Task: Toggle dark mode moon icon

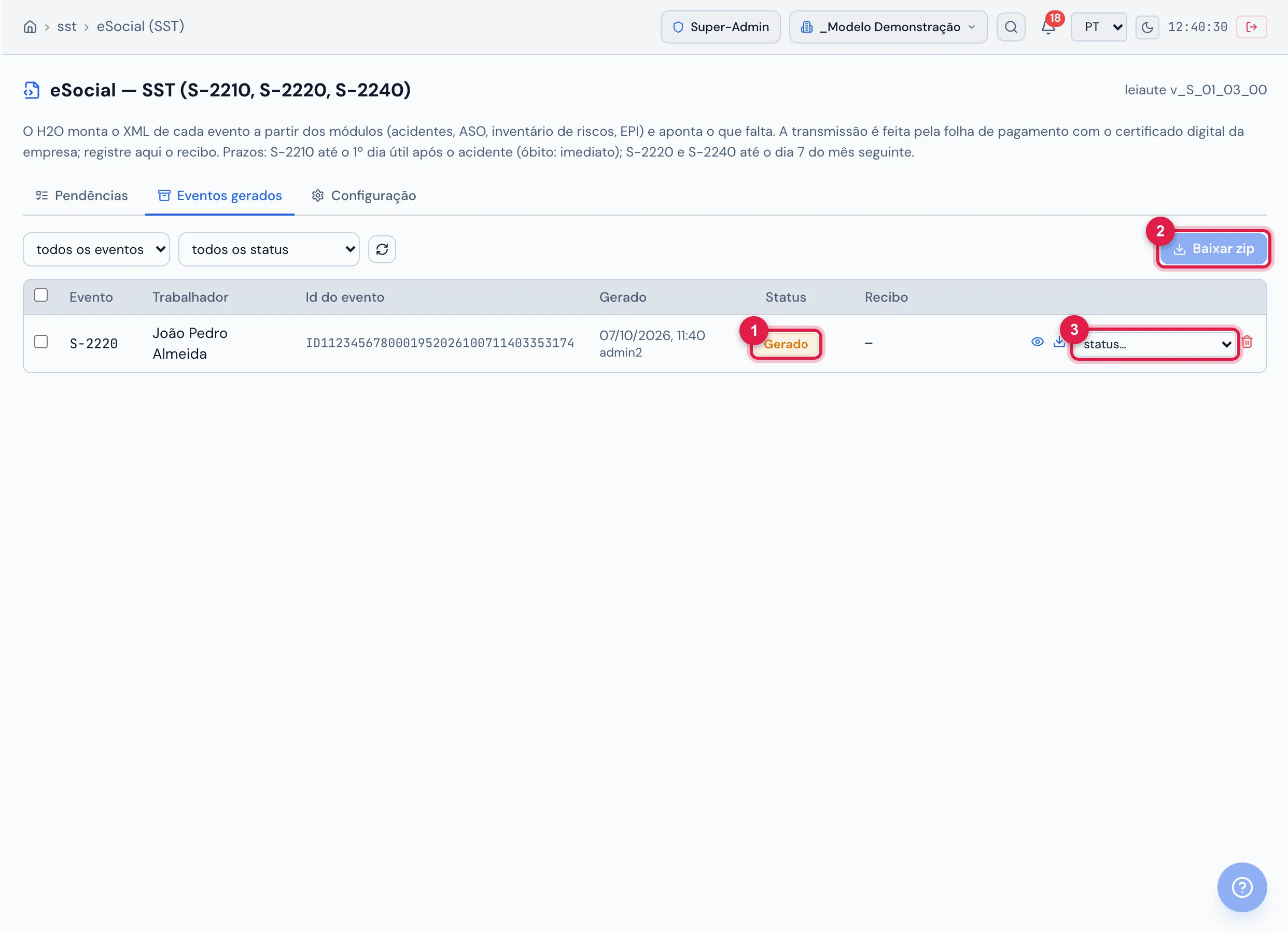Action: tap(1147, 27)
